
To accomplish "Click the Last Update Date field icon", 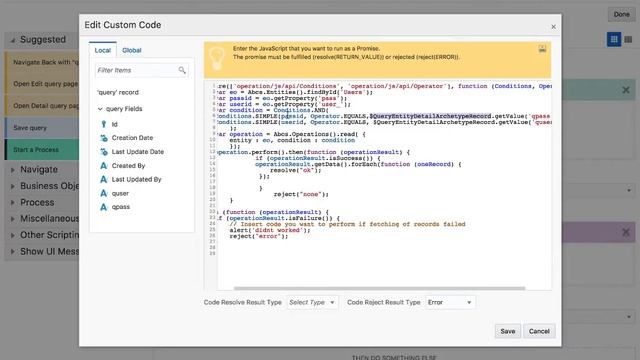I will coord(104,152).
